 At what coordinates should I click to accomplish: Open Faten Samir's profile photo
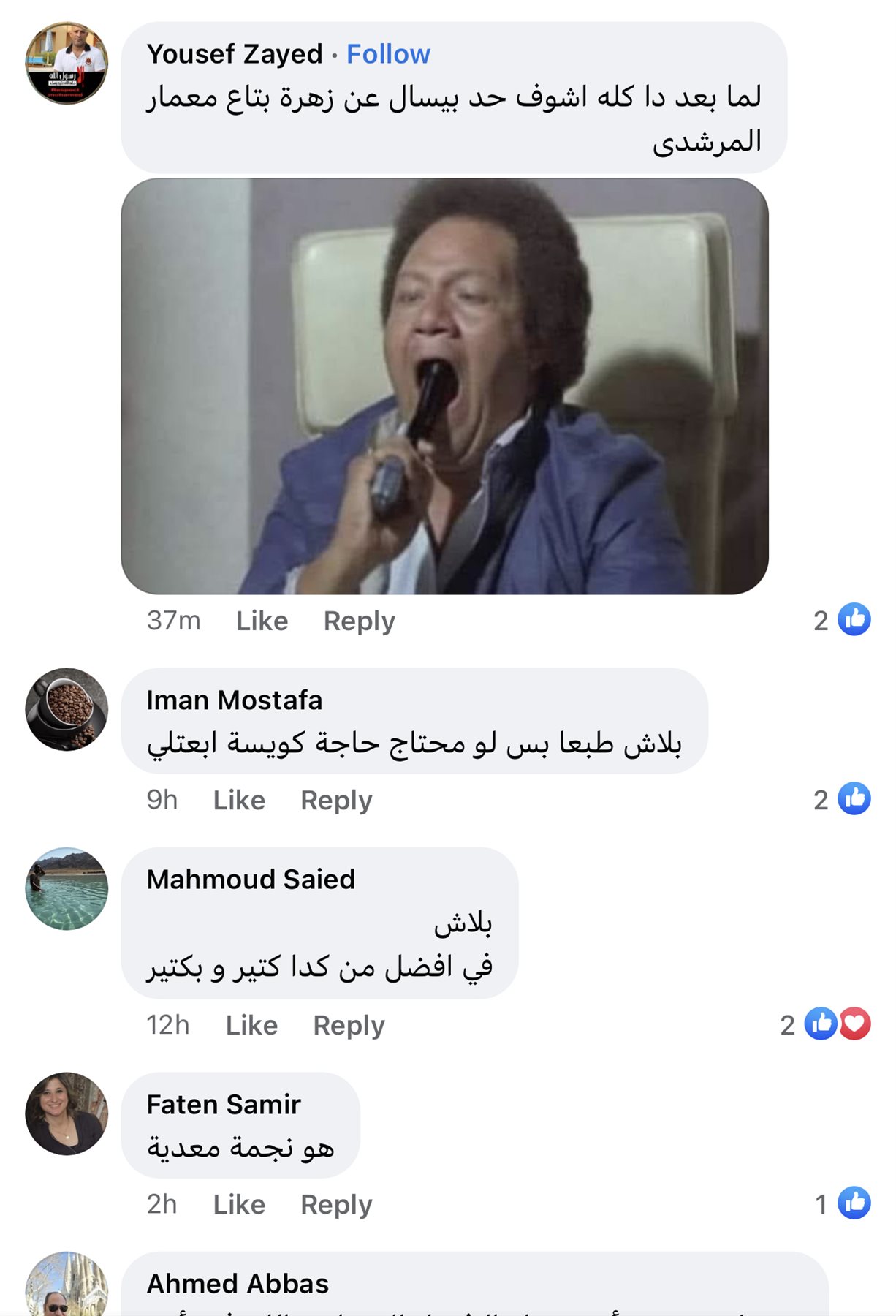coord(67,1113)
